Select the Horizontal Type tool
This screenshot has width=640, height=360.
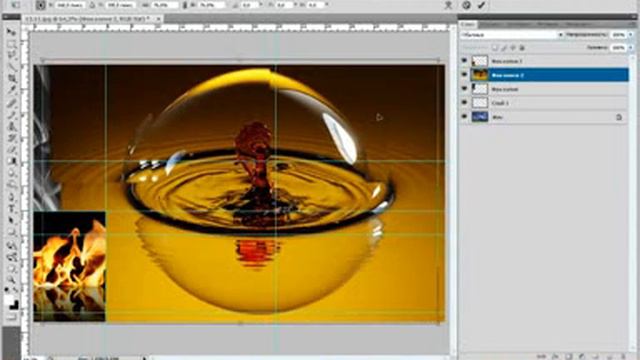coord(11,209)
